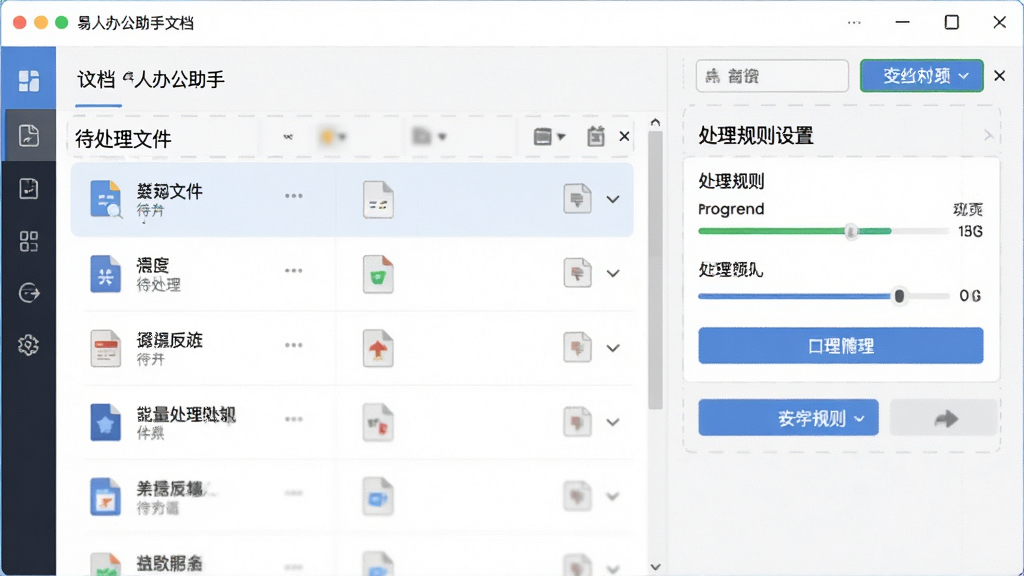Click the third row's red card document icon

coord(105,348)
